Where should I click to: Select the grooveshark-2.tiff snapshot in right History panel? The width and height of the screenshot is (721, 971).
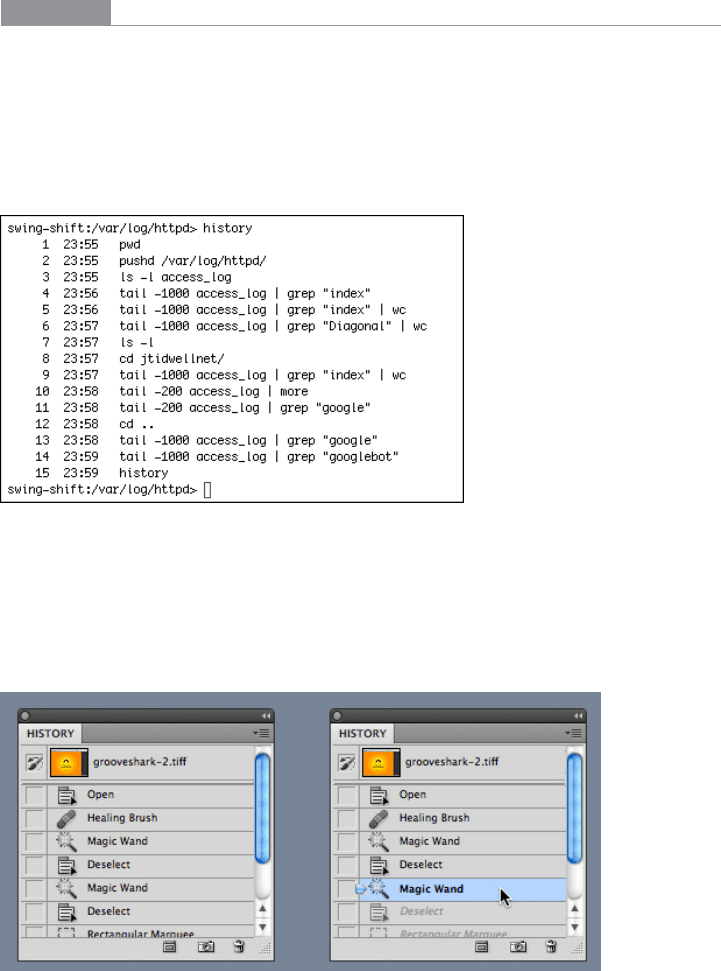(452, 762)
